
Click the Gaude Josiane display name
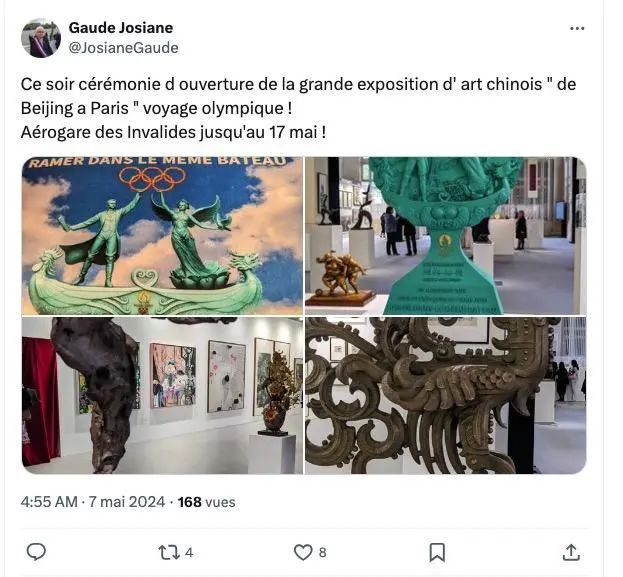click(x=121, y=28)
